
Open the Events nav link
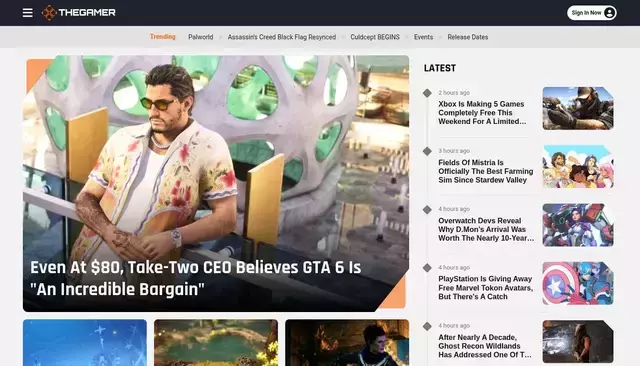pos(423,37)
